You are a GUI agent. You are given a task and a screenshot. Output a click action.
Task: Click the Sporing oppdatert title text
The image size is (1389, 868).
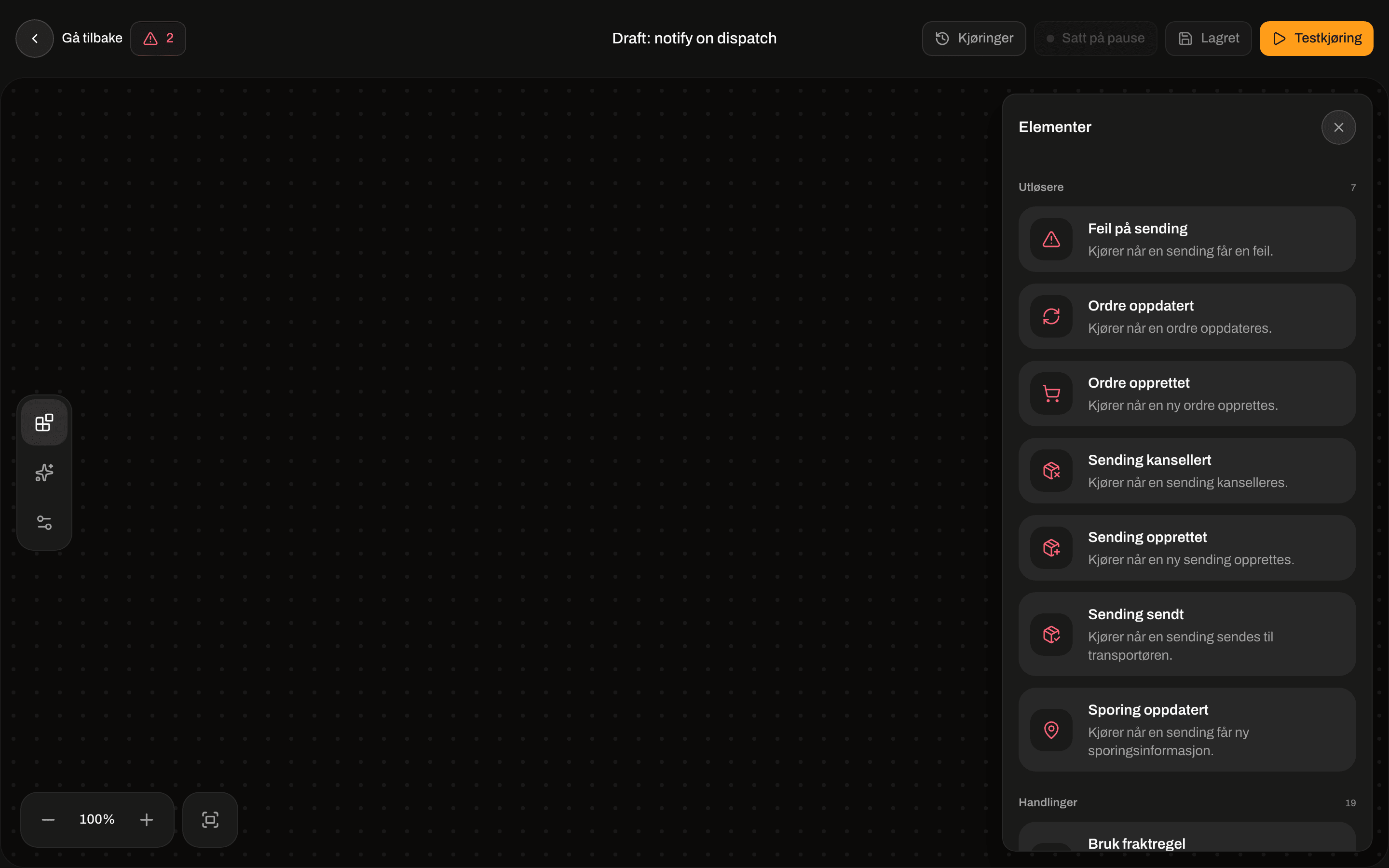(x=1148, y=709)
